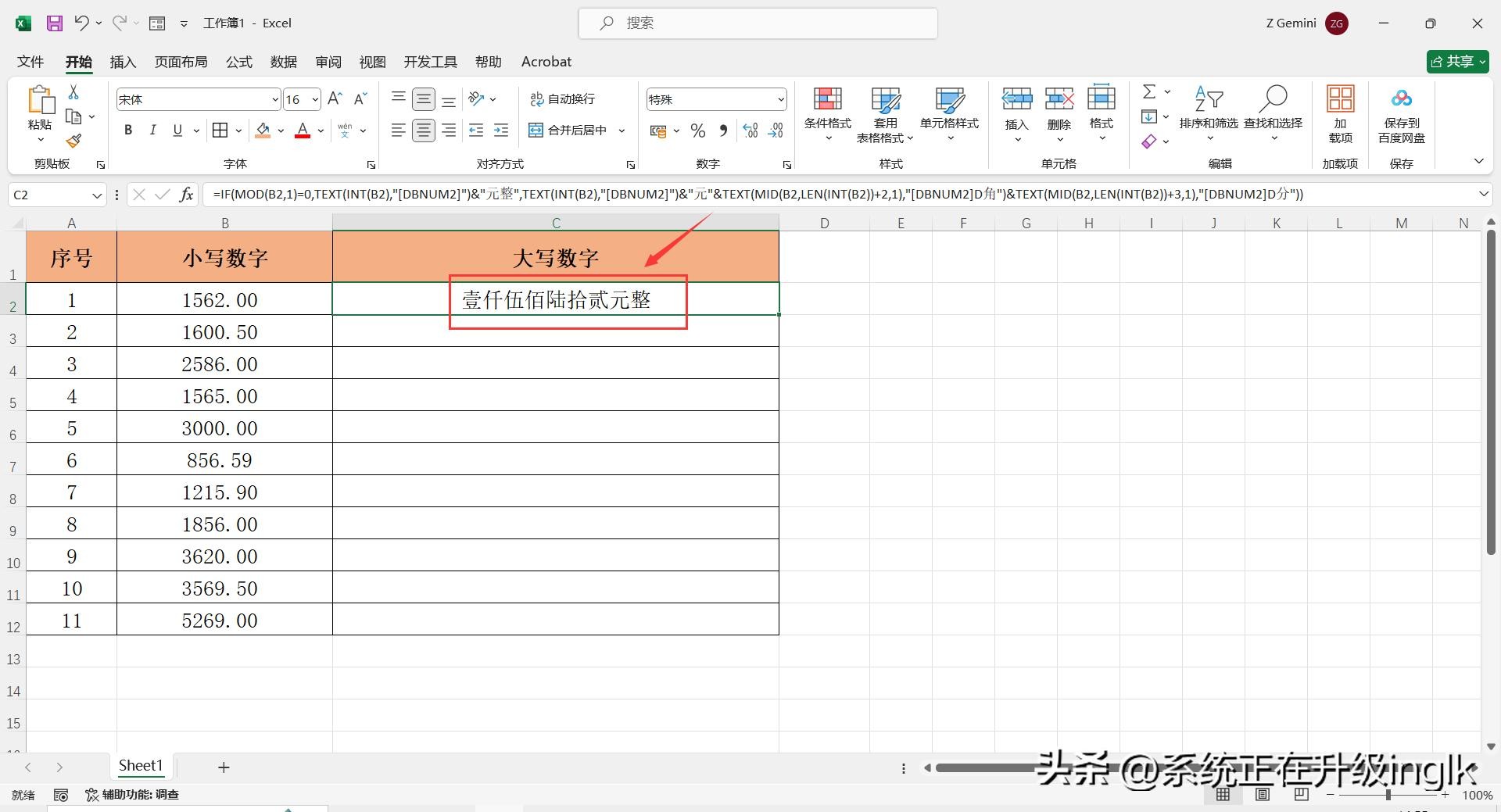Open Conditional Formatting icon
The image size is (1501, 812).
827,100
